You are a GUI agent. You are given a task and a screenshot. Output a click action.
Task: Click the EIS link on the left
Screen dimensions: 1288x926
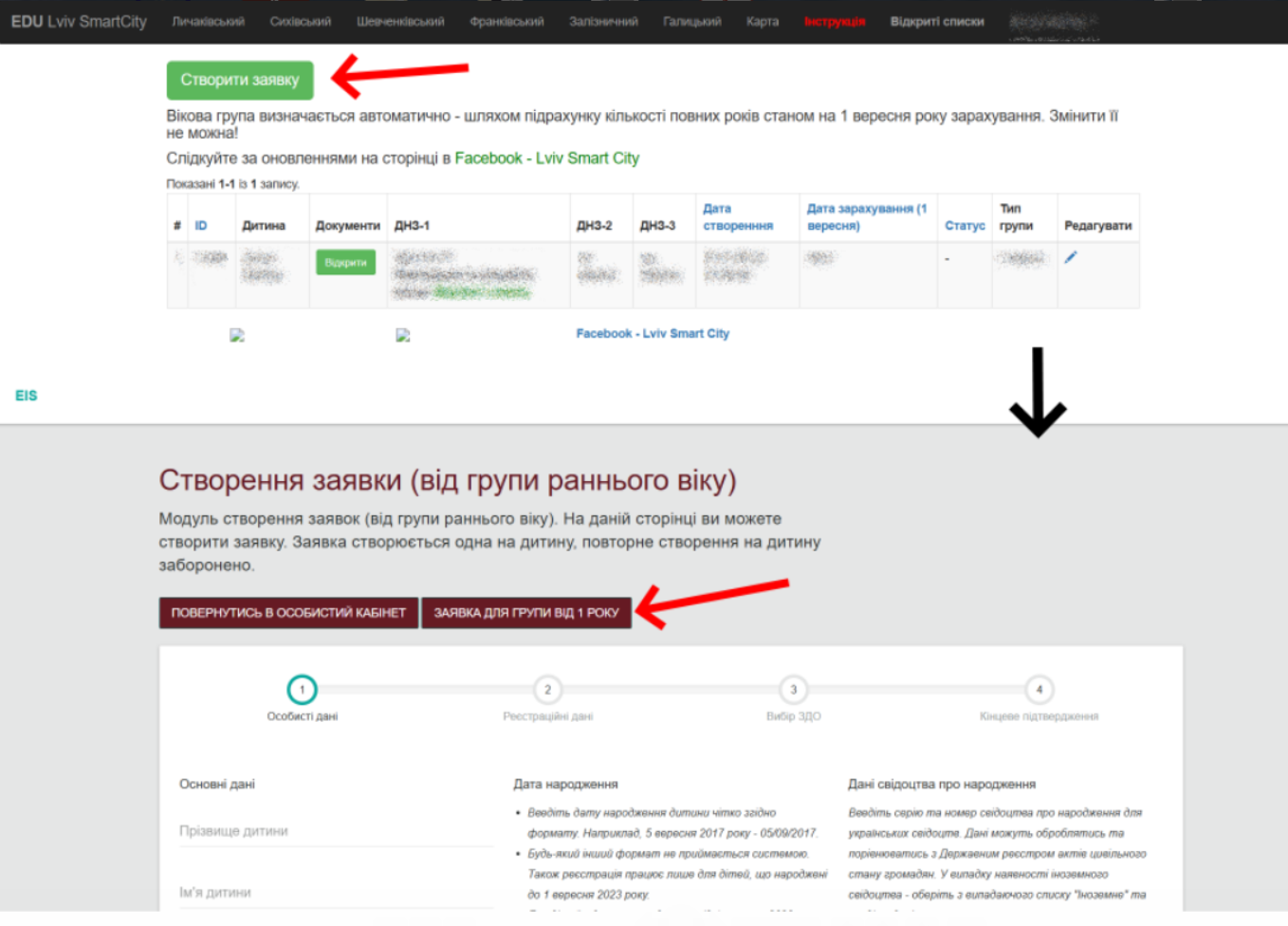(27, 396)
